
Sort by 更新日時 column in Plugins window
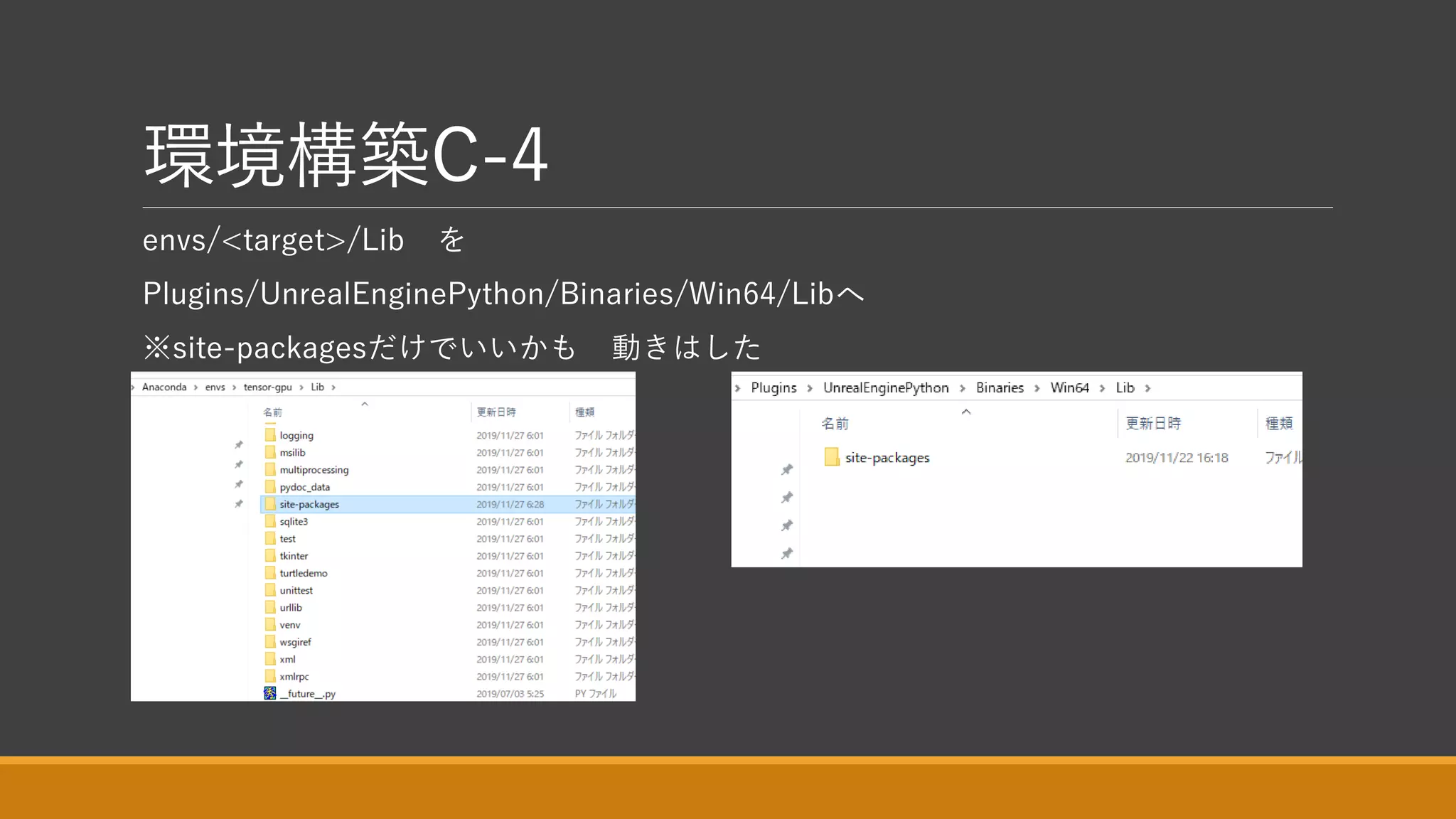[x=1153, y=424]
